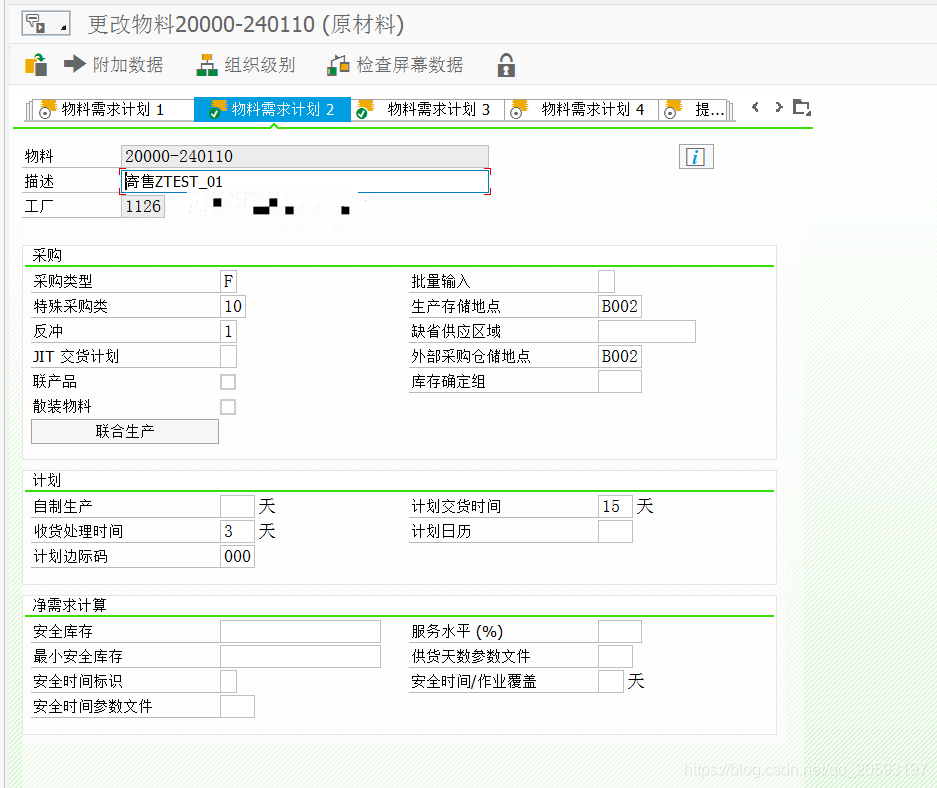
Task: Toggle the 散装物料 checkbox
Action: (228, 407)
